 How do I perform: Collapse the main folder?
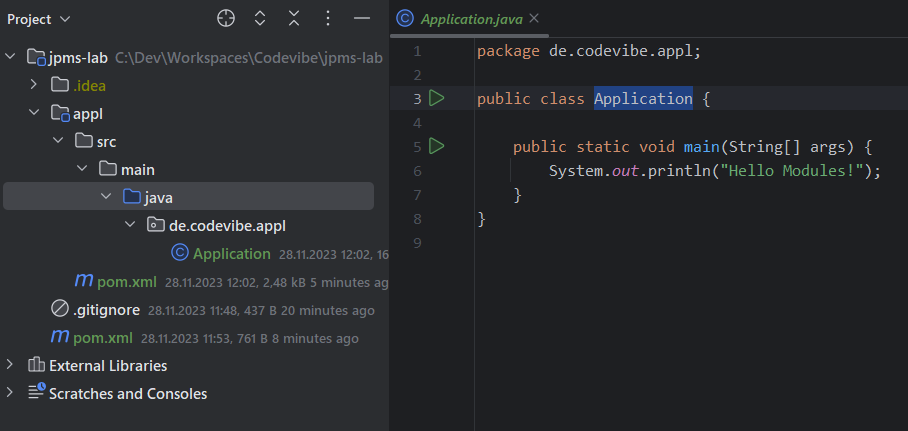tap(82, 169)
